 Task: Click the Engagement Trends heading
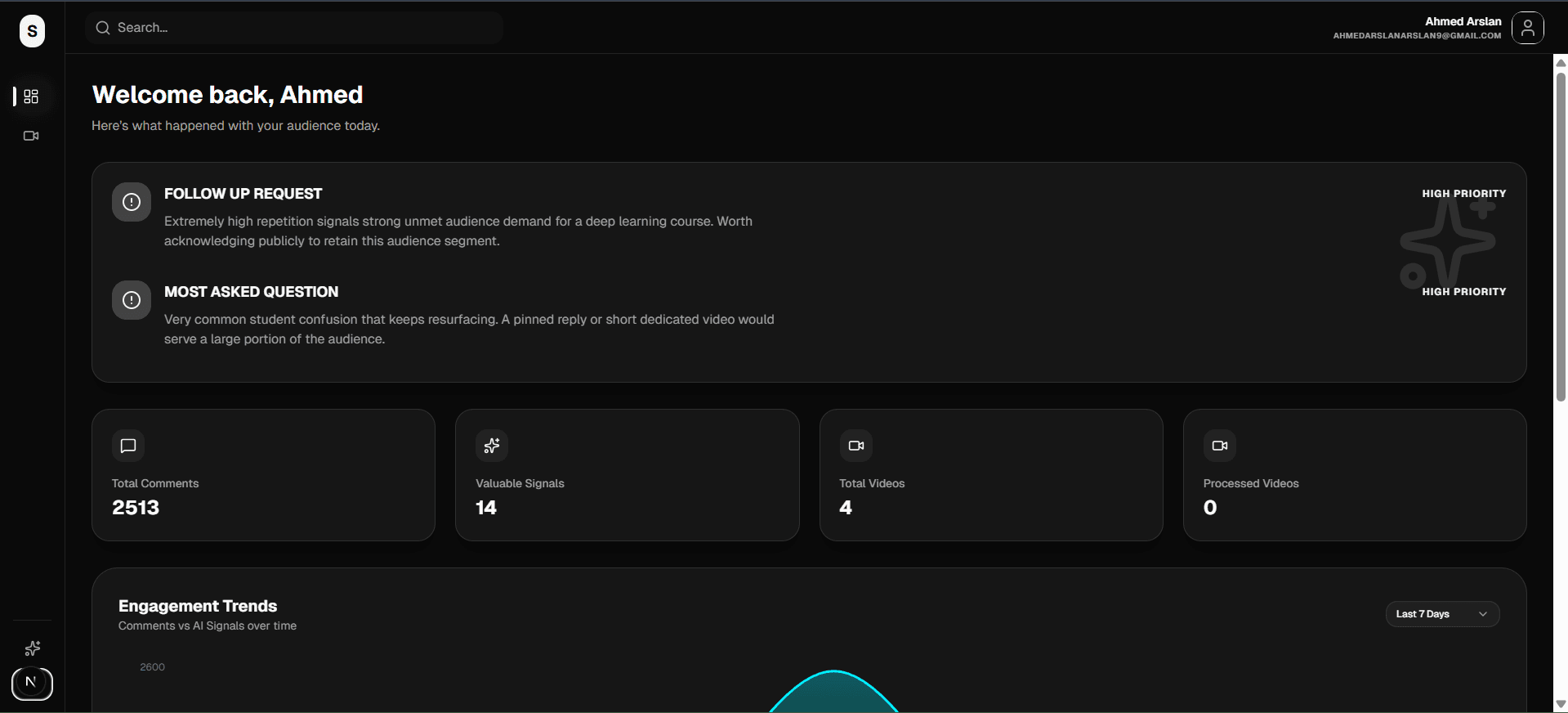click(198, 606)
